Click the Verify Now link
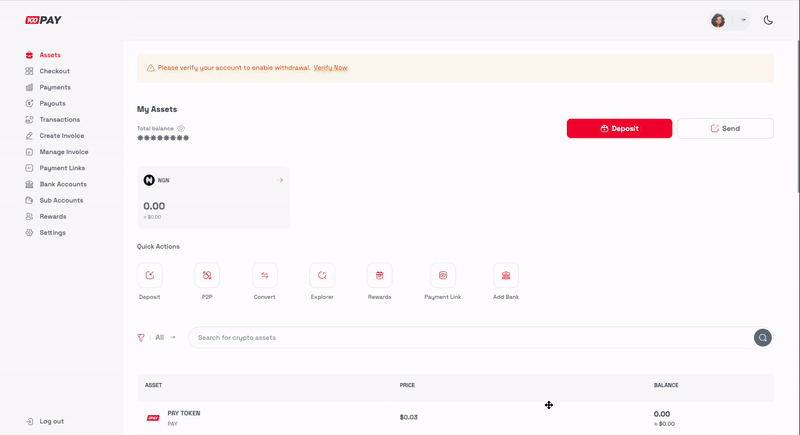The image size is (800, 435). [x=331, y=68]
